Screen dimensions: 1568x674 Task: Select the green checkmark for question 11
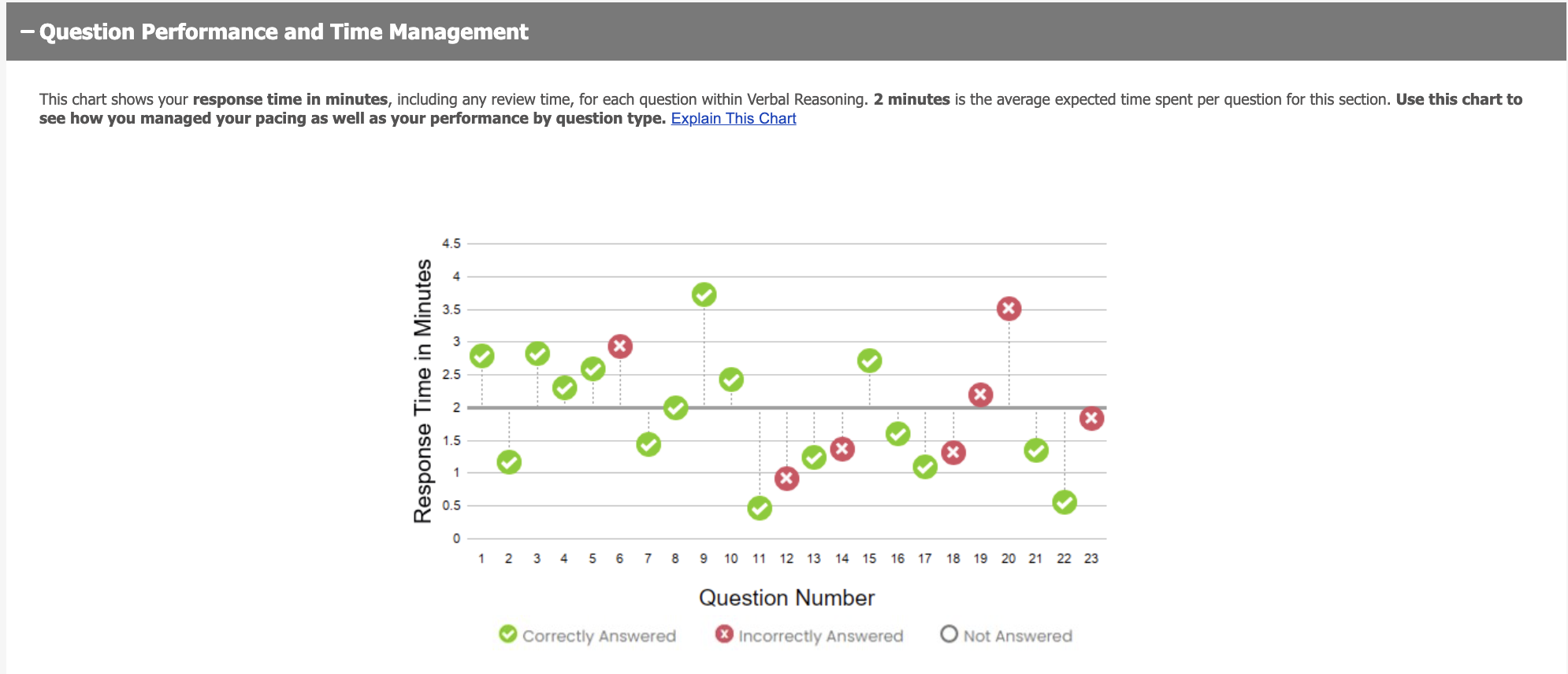click(760, 509)
